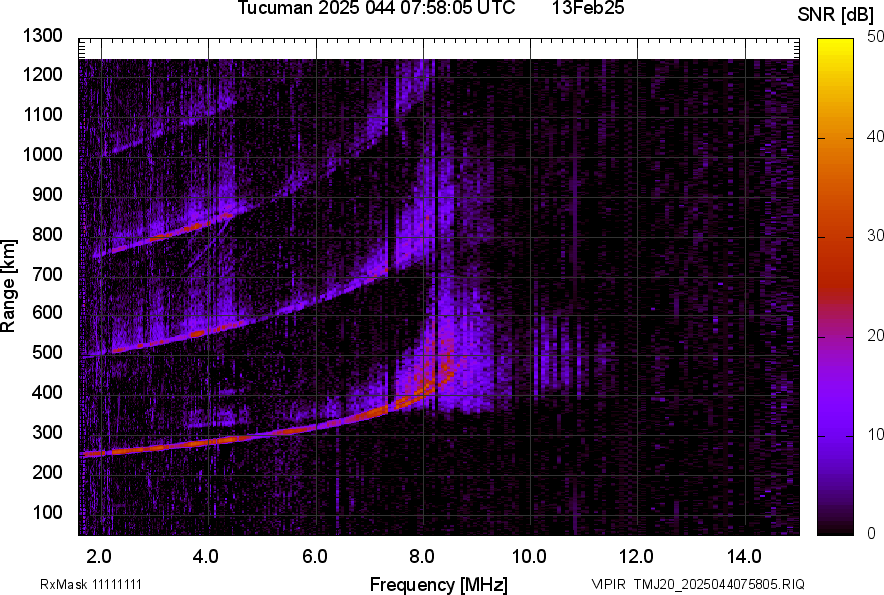Click the SNR colorbar gradient strip
The image size is (884, 595).
click(x=835, y=287)
